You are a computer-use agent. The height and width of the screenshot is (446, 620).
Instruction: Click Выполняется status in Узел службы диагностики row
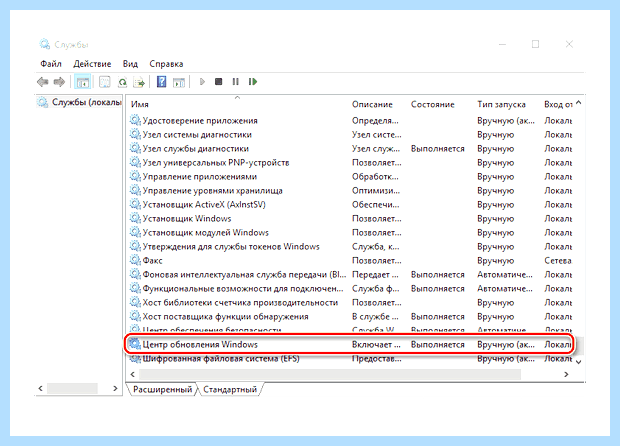pos(437,149)
